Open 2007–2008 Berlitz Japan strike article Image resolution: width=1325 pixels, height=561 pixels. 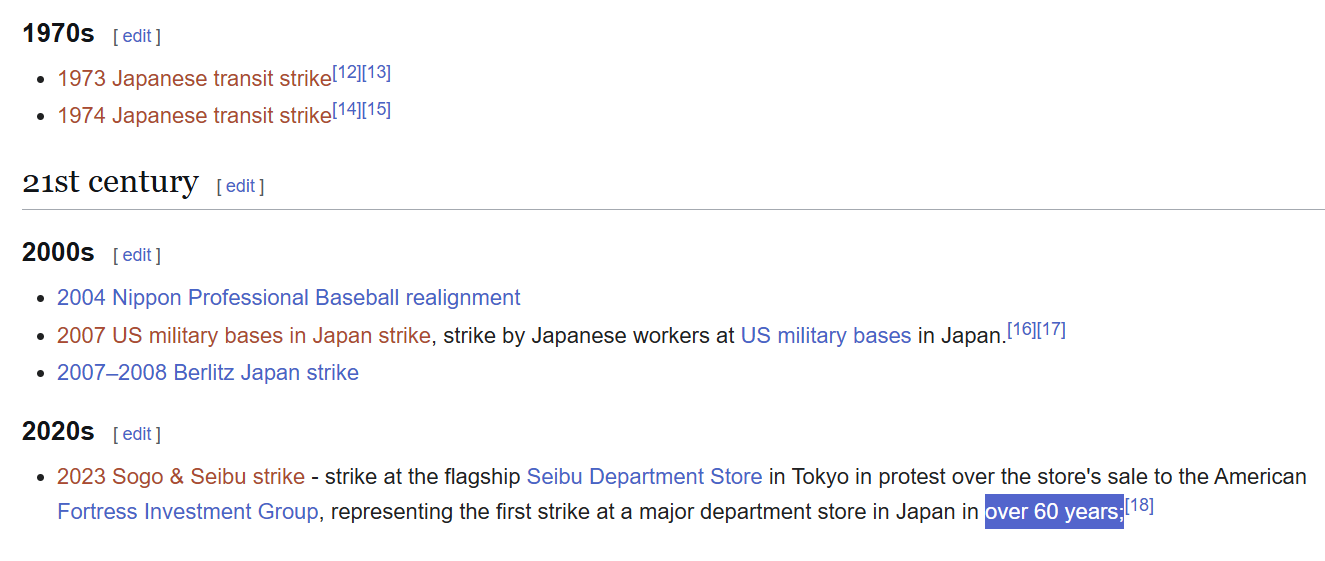207,373
